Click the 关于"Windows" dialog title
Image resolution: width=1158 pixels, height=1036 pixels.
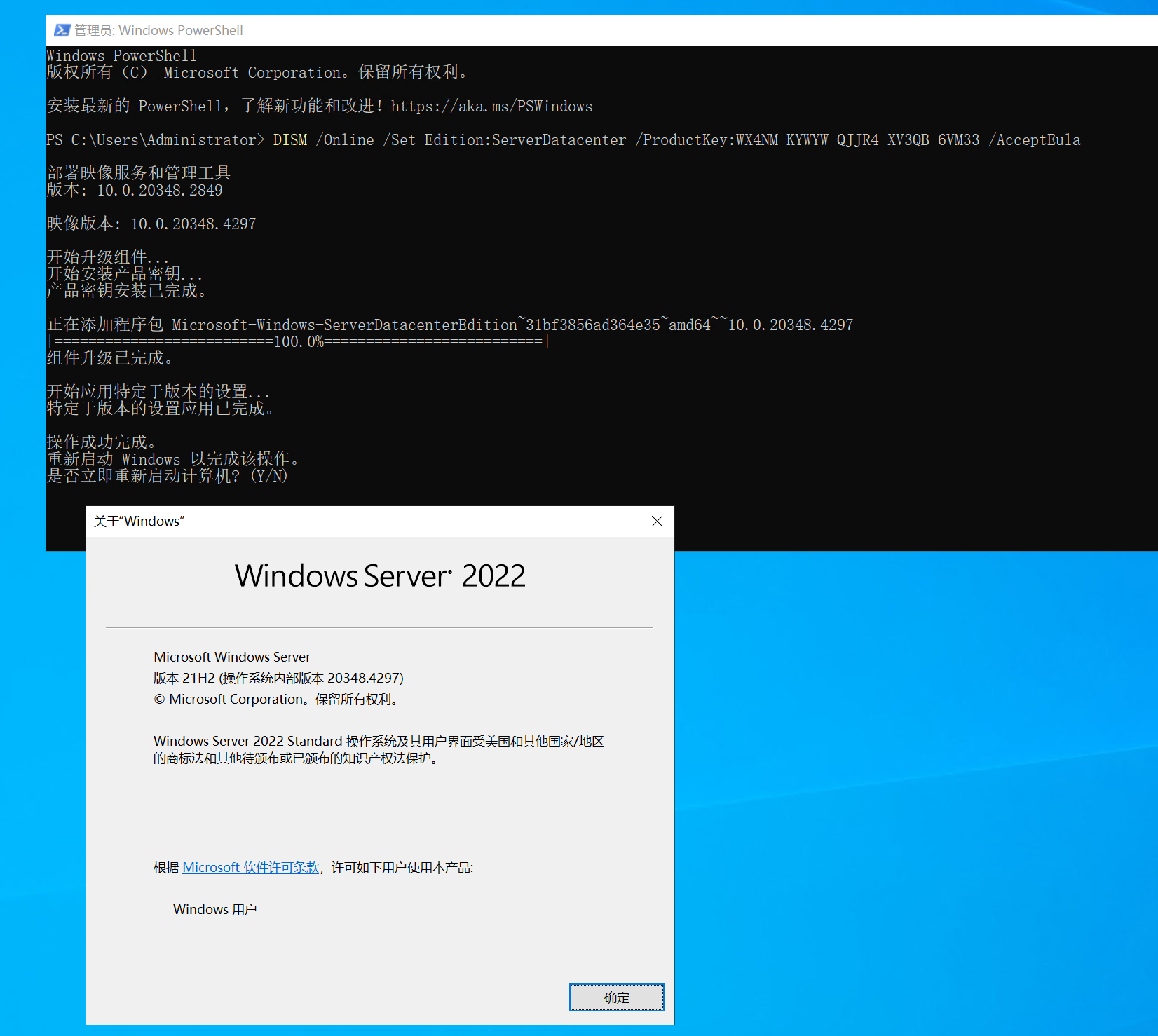click(139, 522)
